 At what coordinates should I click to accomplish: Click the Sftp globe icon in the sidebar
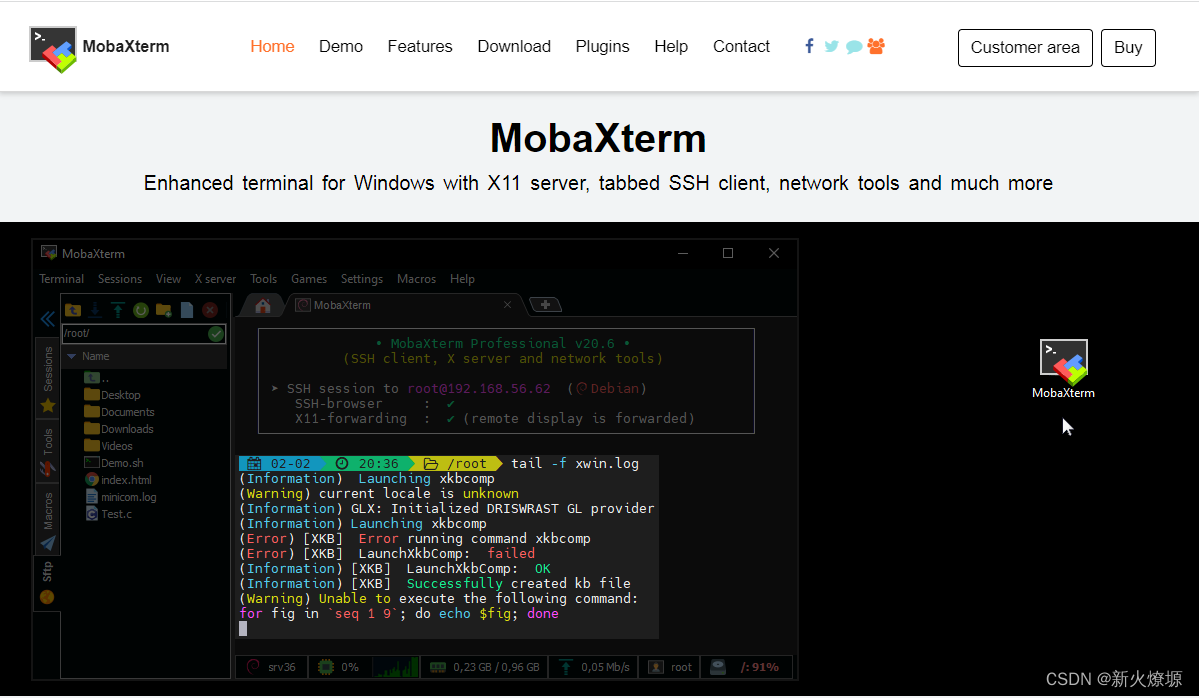point(47,597)
